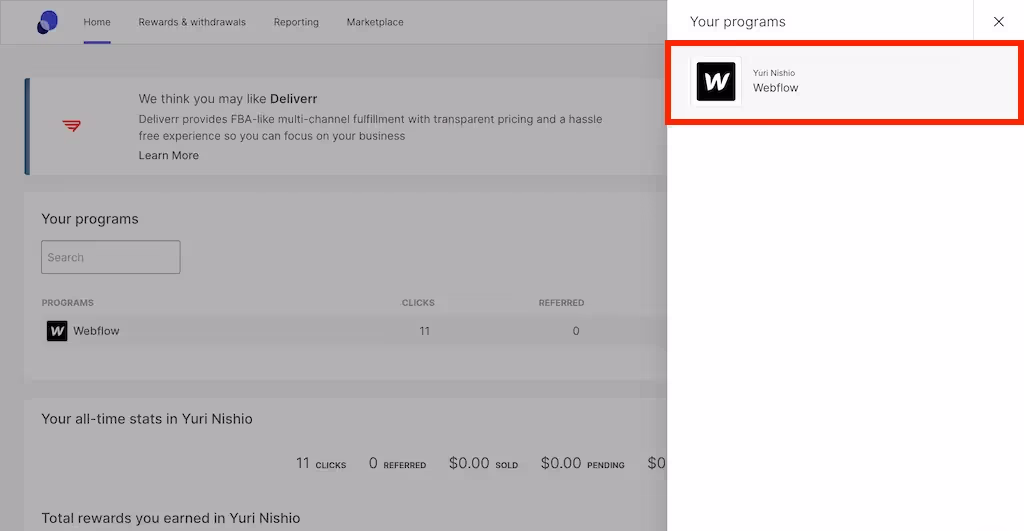The image size is (1024, 531).
Task: Click the PROGRAMS column header
Action: pyautogui.click(x=67, y=303)
